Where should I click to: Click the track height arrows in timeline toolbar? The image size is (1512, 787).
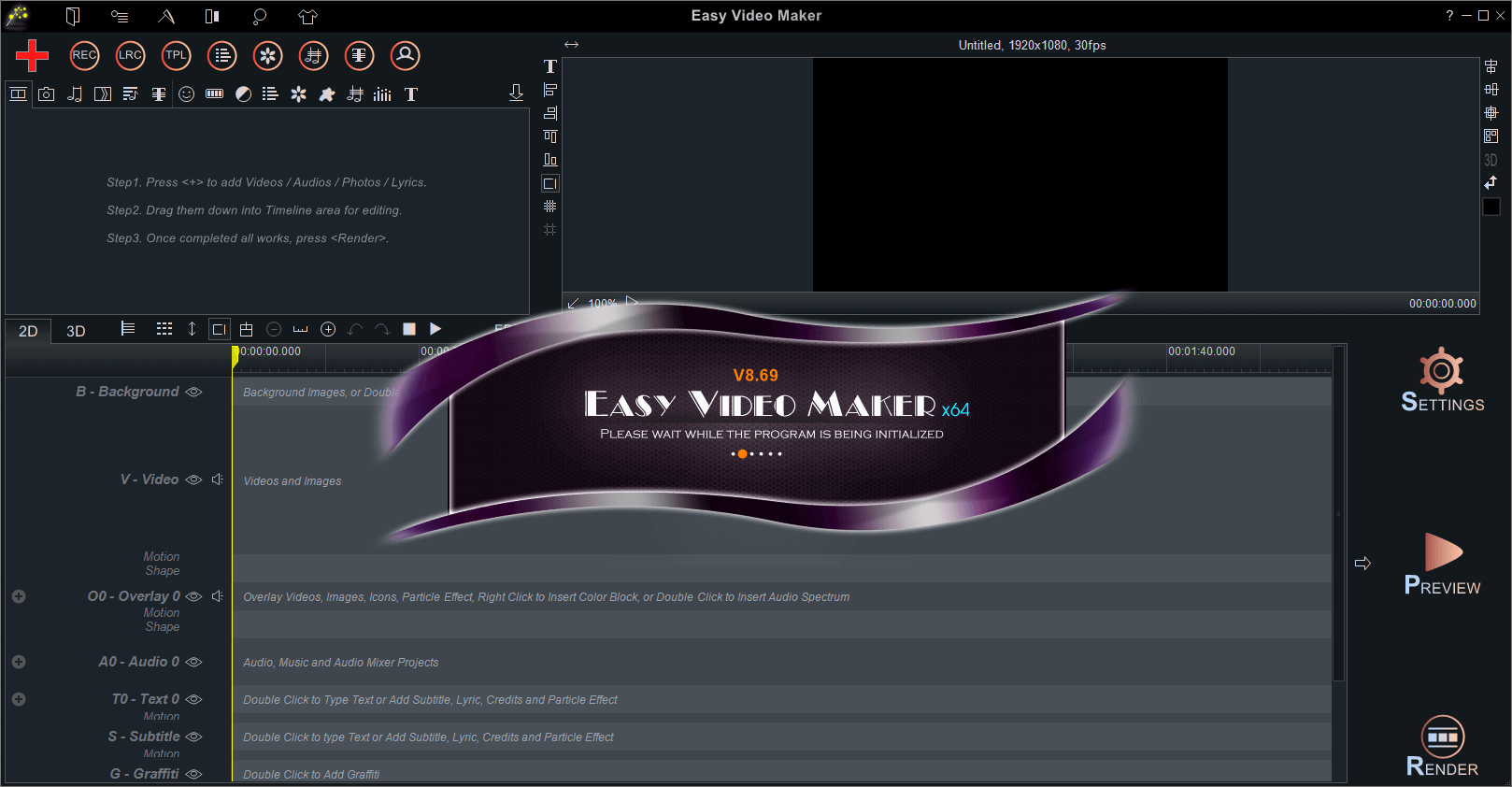192,329
